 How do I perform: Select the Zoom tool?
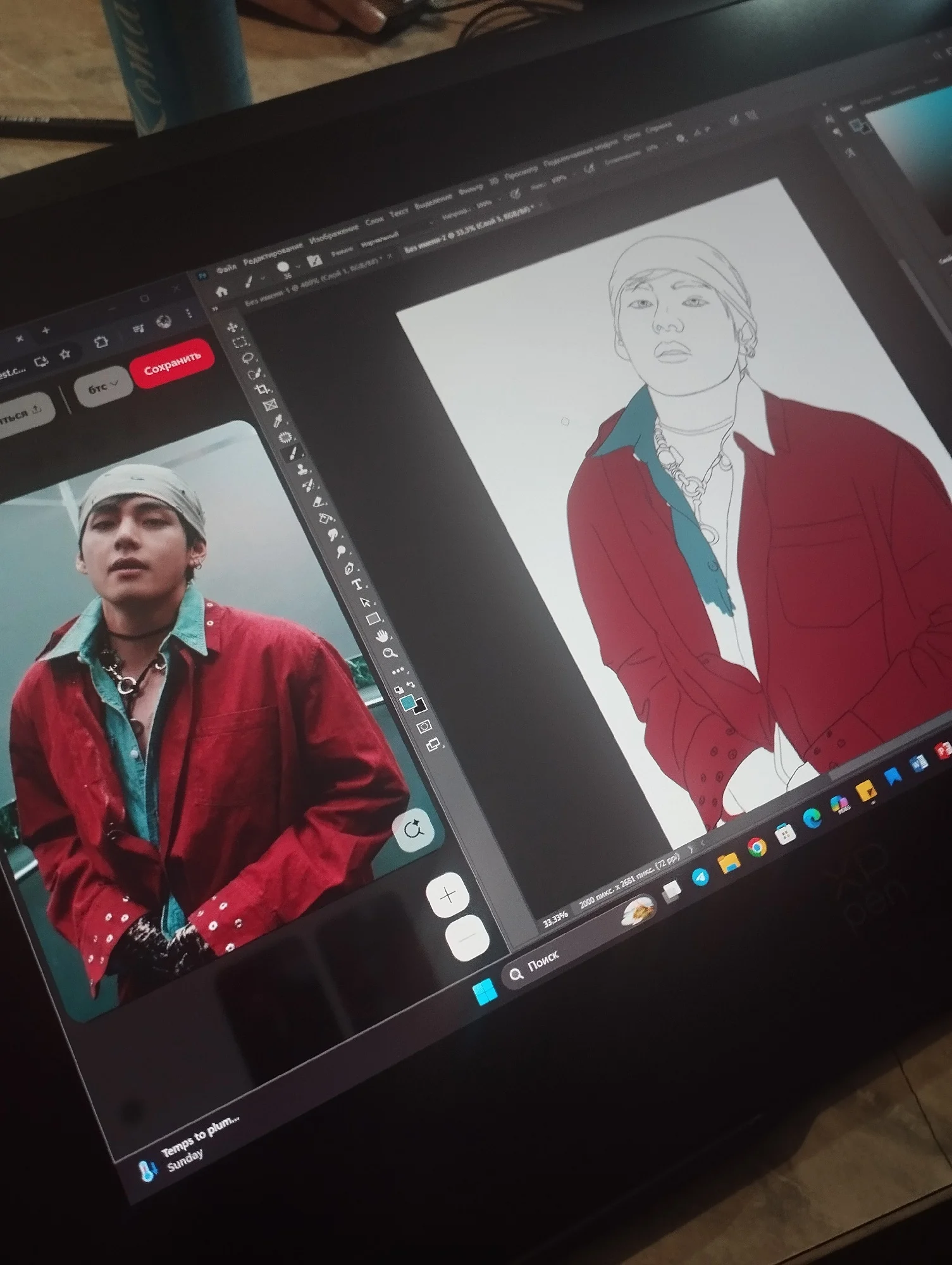pos(390,653)
